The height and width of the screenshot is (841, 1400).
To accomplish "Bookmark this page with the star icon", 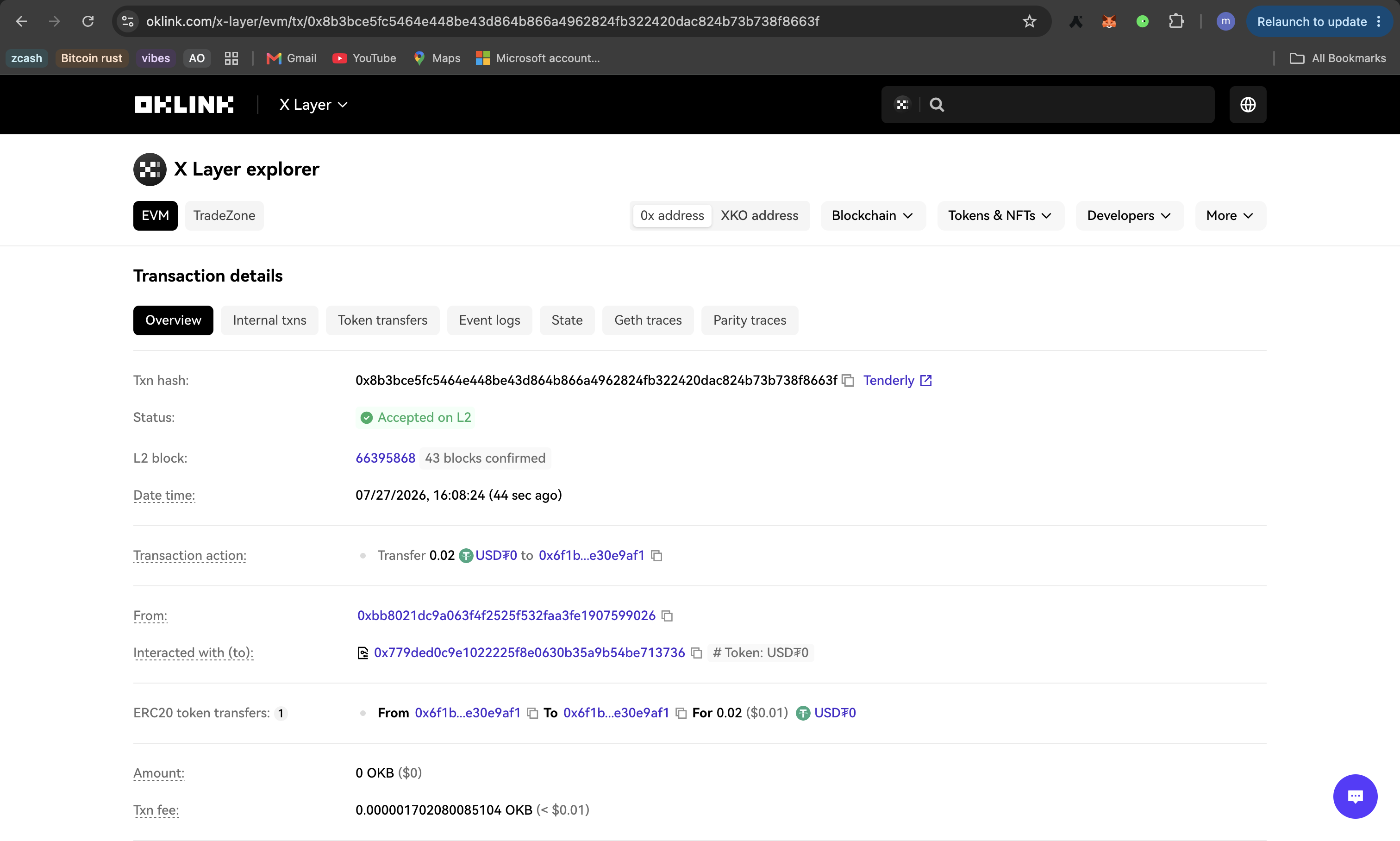I will (1029, 22).
